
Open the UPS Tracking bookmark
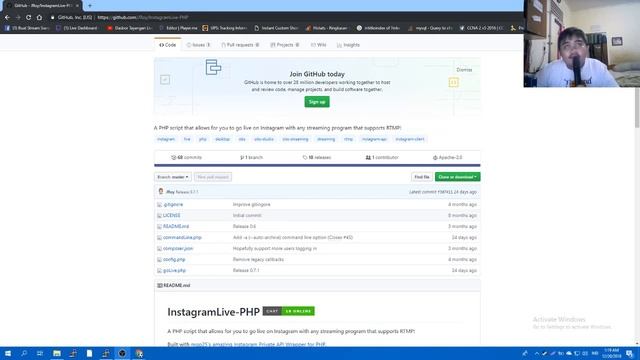pyautogui.click(x=224, y=28)
